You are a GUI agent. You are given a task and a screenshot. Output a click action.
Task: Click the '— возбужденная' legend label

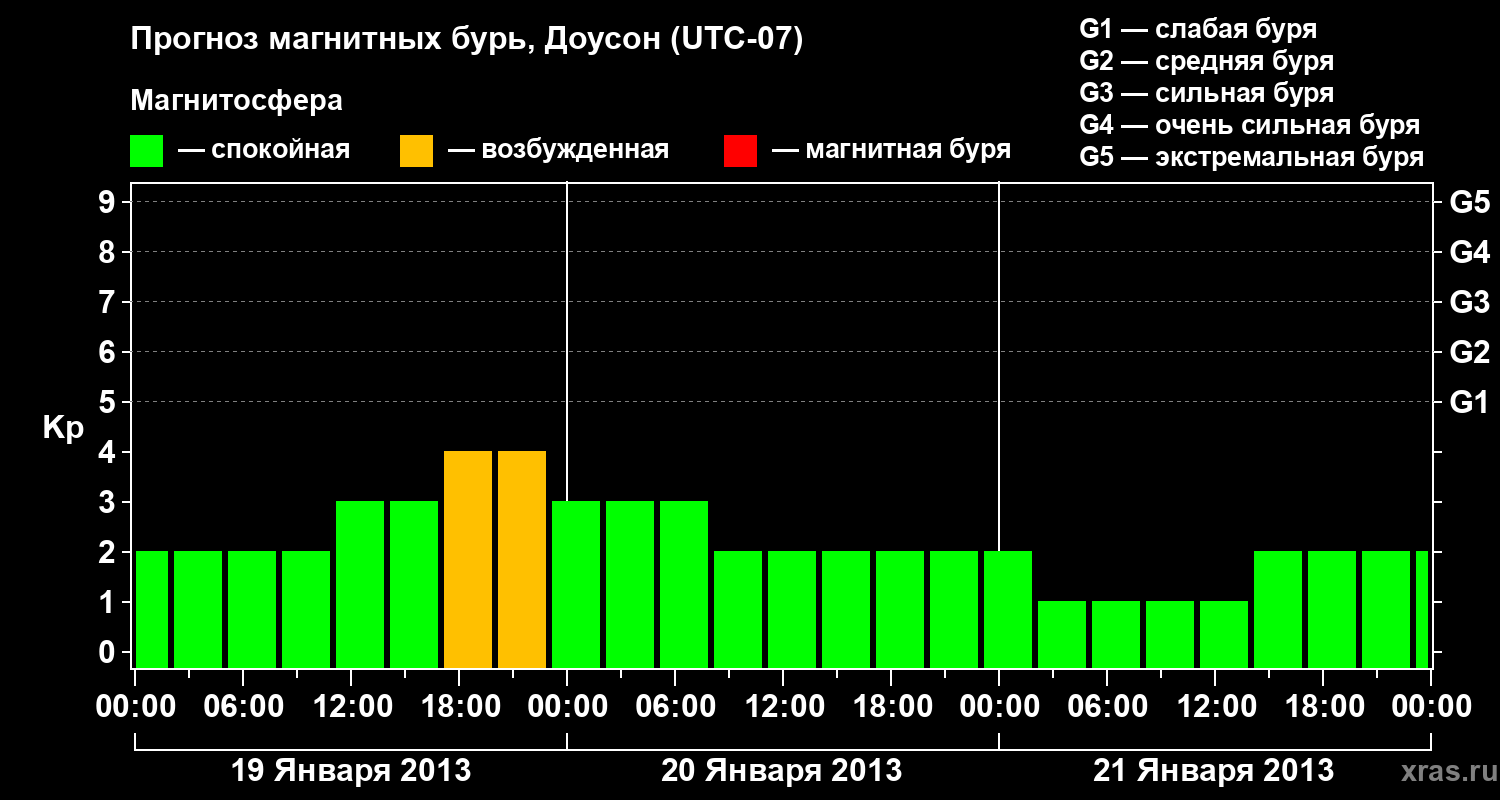point(558,150)
